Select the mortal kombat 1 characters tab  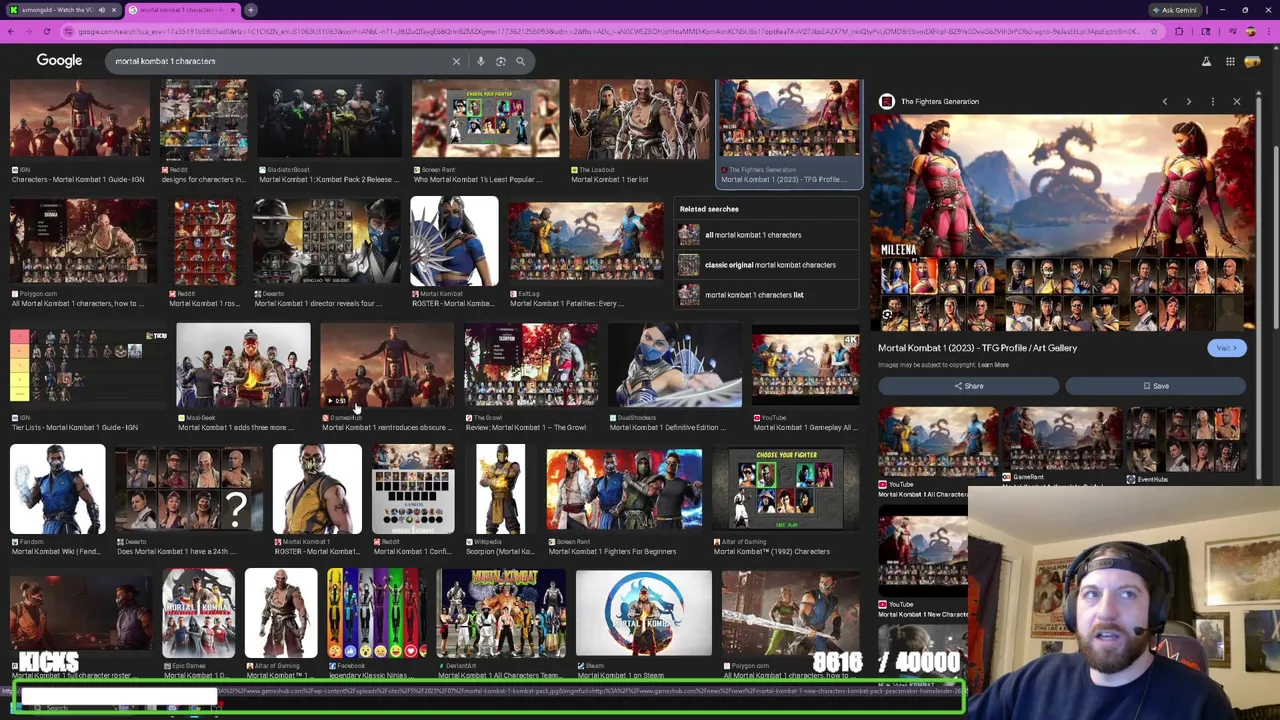point(182,10)
